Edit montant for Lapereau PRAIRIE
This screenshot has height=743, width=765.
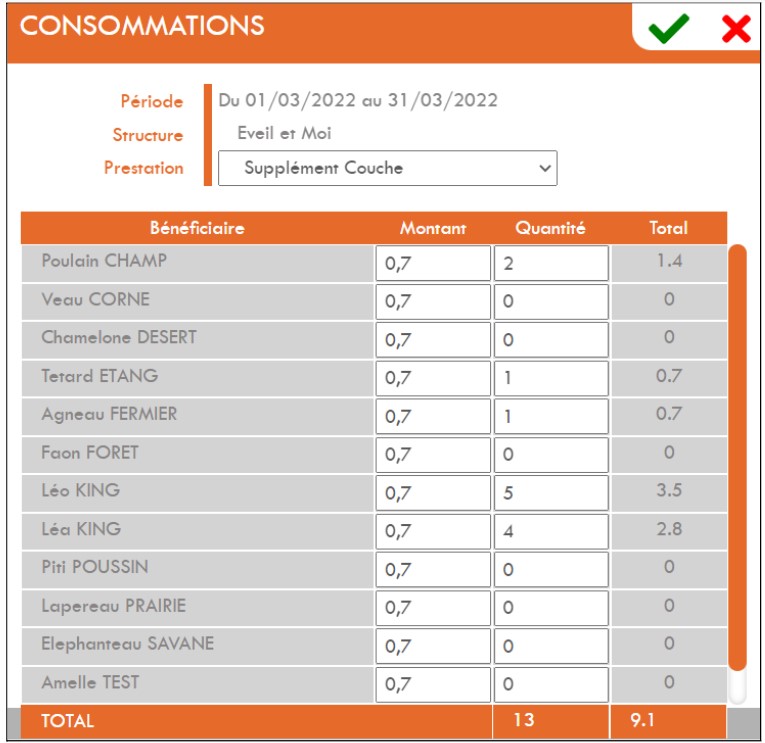pyautogui.click(x=433, y=608)
